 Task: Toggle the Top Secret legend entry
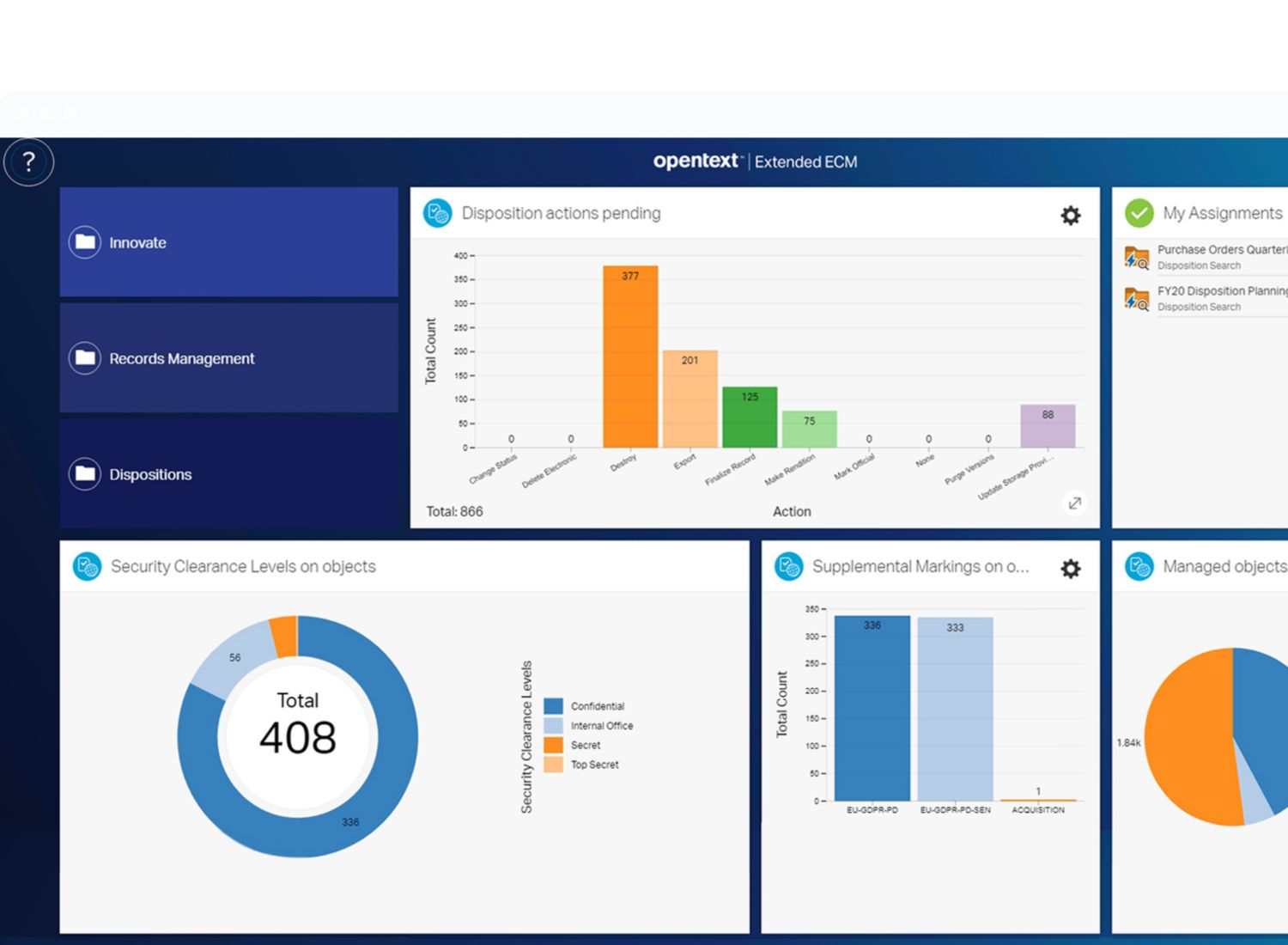[x=594, y=765]
